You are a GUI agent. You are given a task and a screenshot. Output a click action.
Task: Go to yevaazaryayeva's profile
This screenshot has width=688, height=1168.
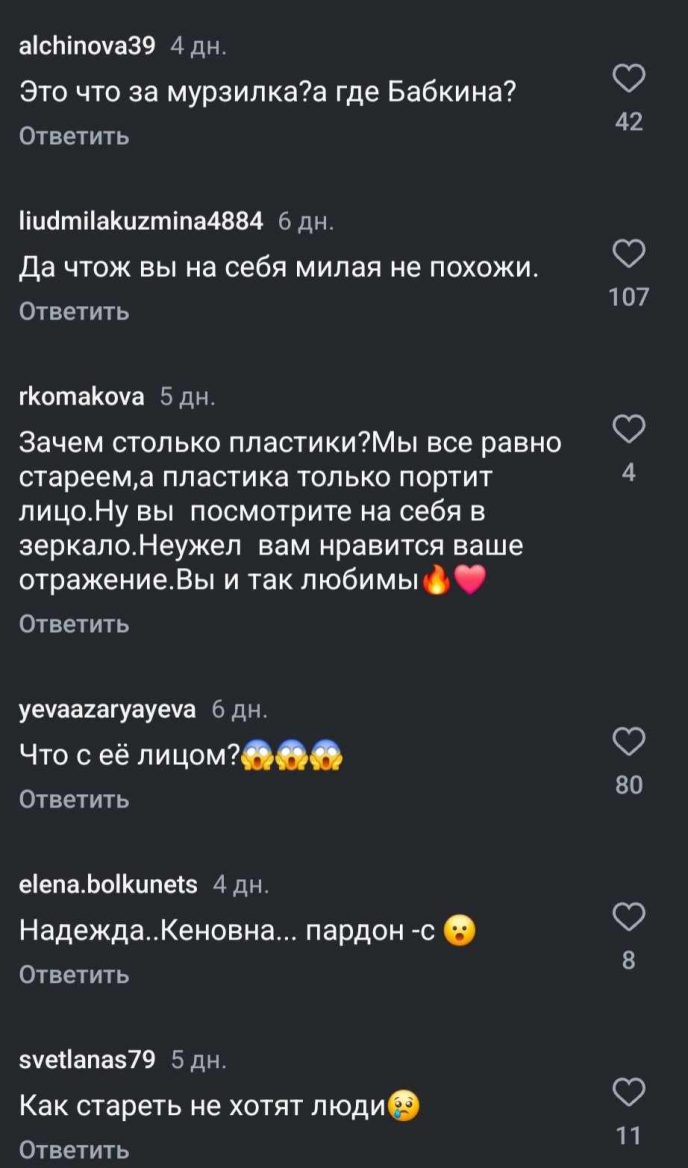109,709
